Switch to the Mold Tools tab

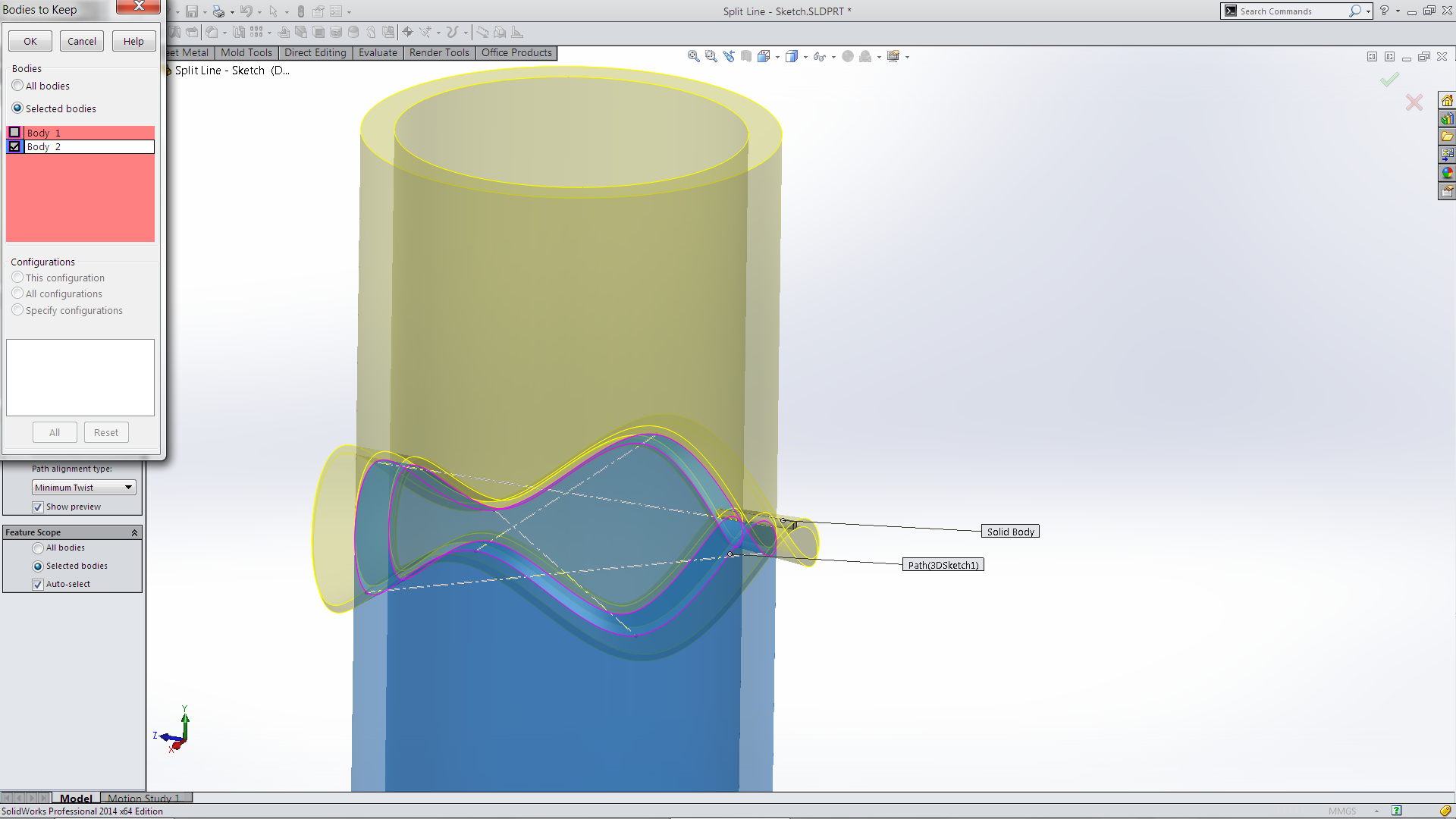coord(246,53)
